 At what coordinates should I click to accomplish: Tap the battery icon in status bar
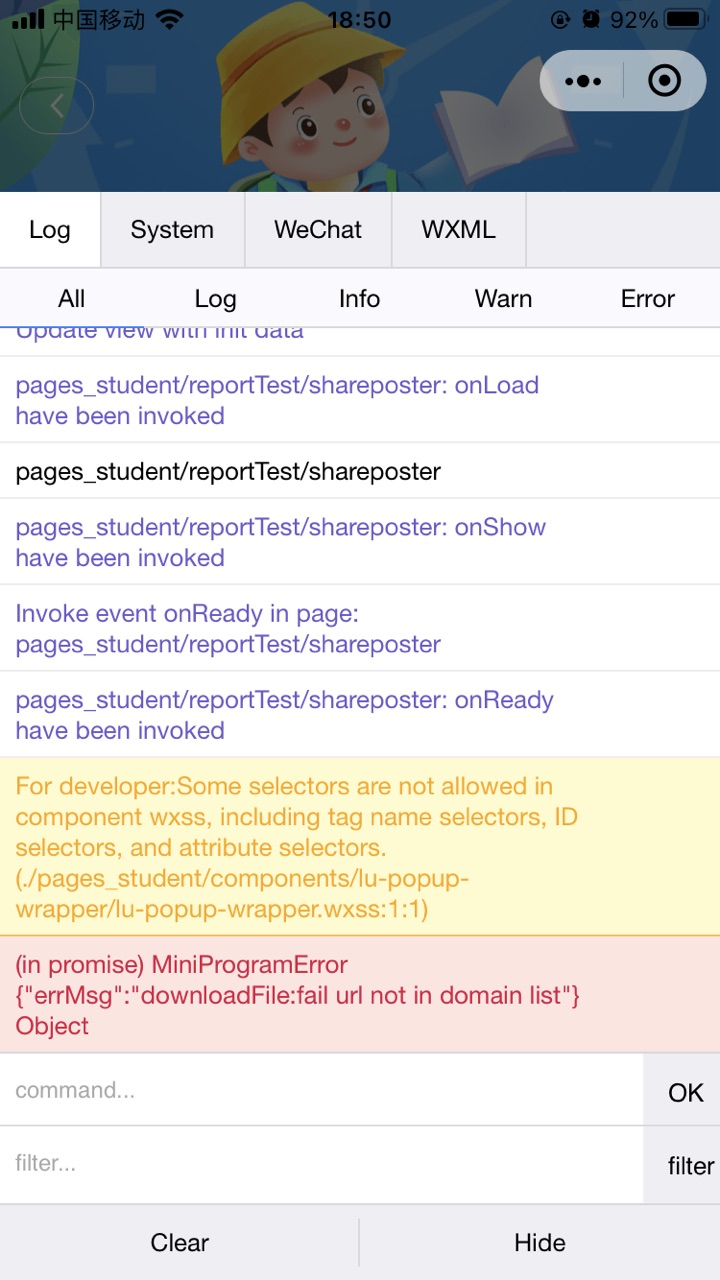685,19
